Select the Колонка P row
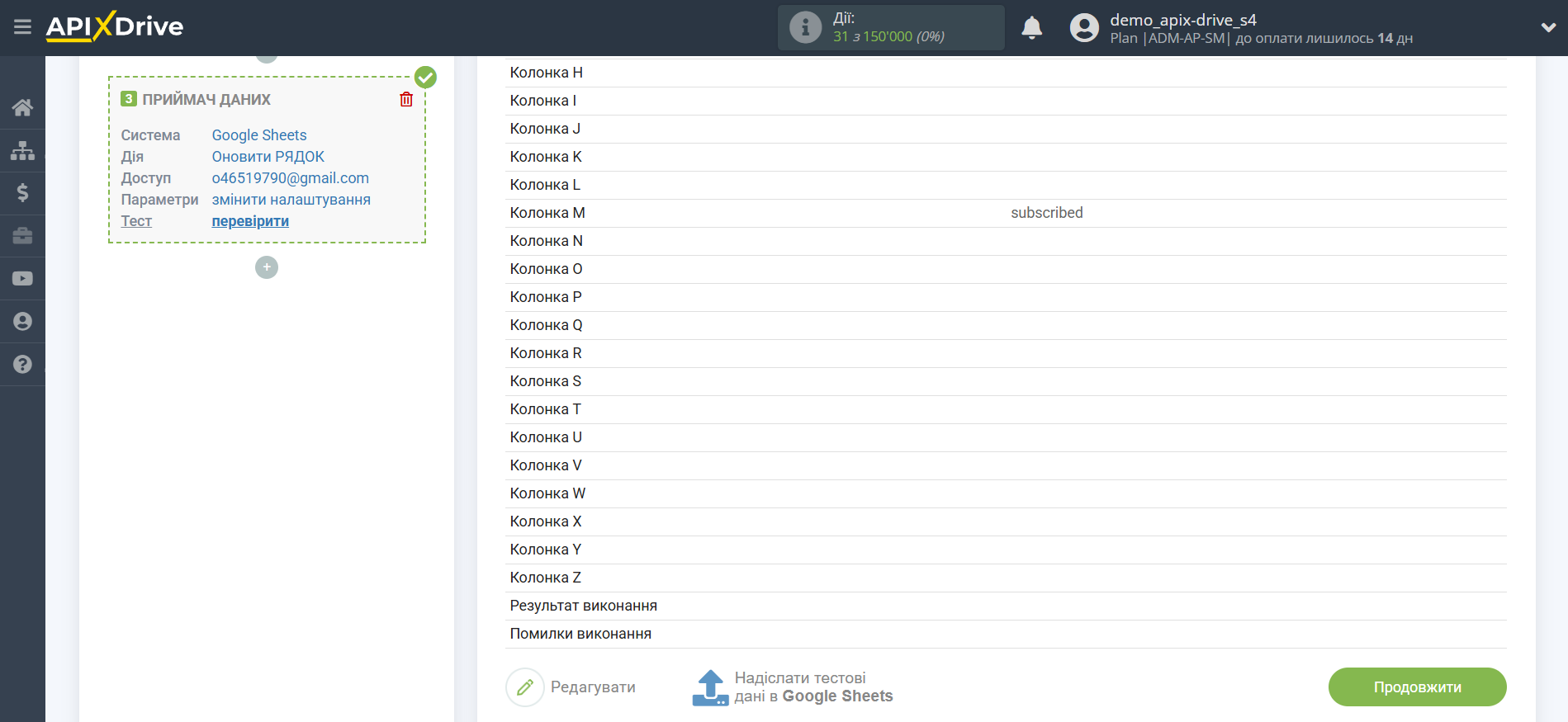Viewport: 1568px width, 722px height. tap(1006, 297)
